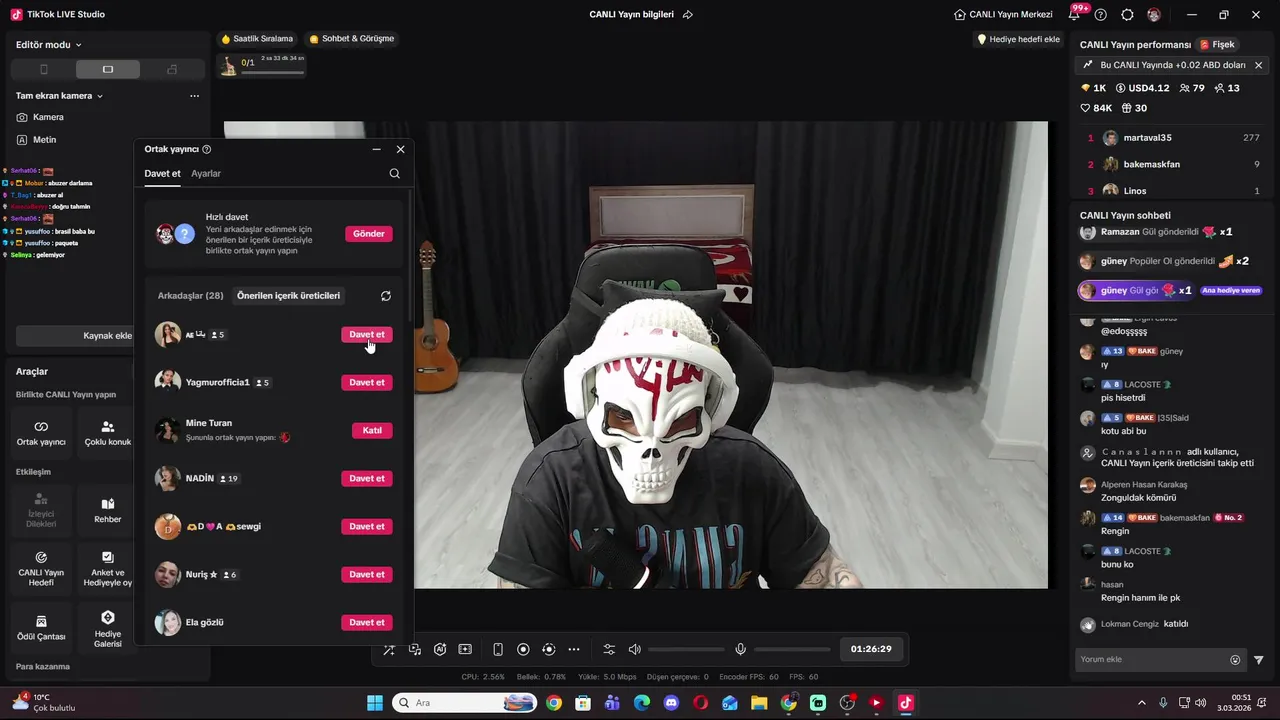The height and width of the screenshot is (720, 1280).
Task: Switch to landscape layout mode
Action: (108, 69)
